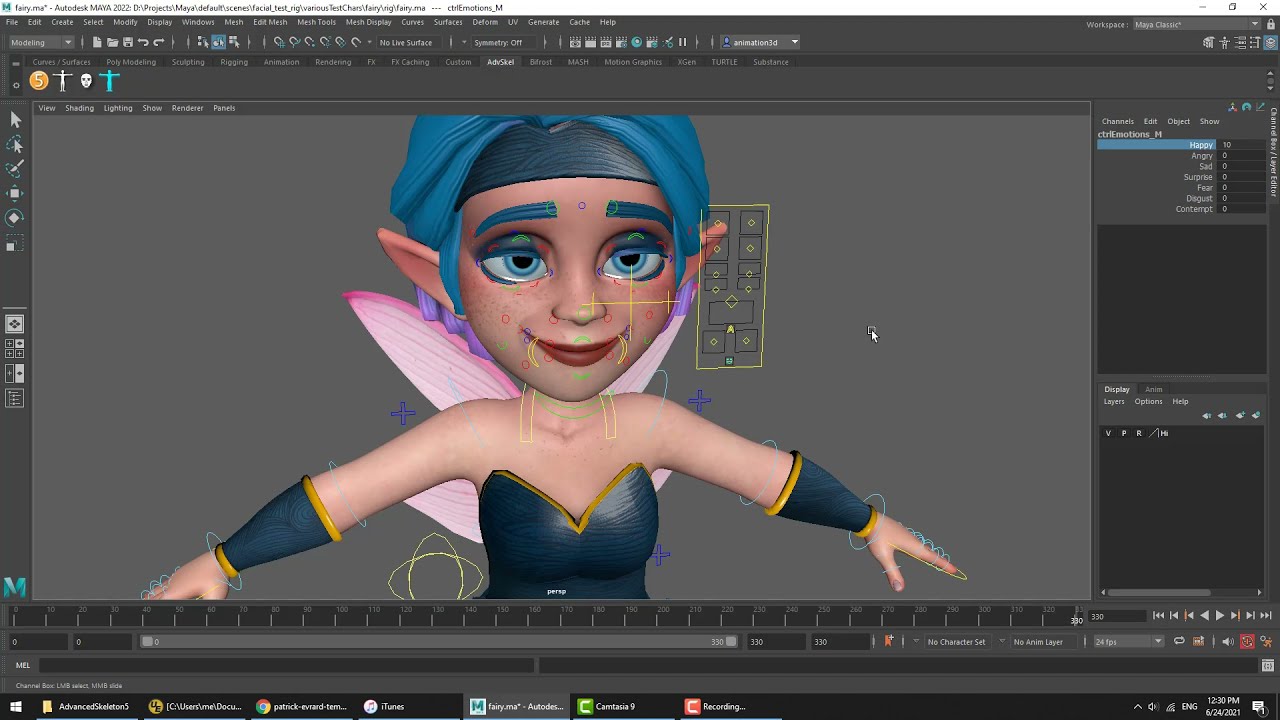This screenshot has height=720, width=1280.
Task: Open the Modeling menu set dropdown
Action: click(x=41, y=42)
